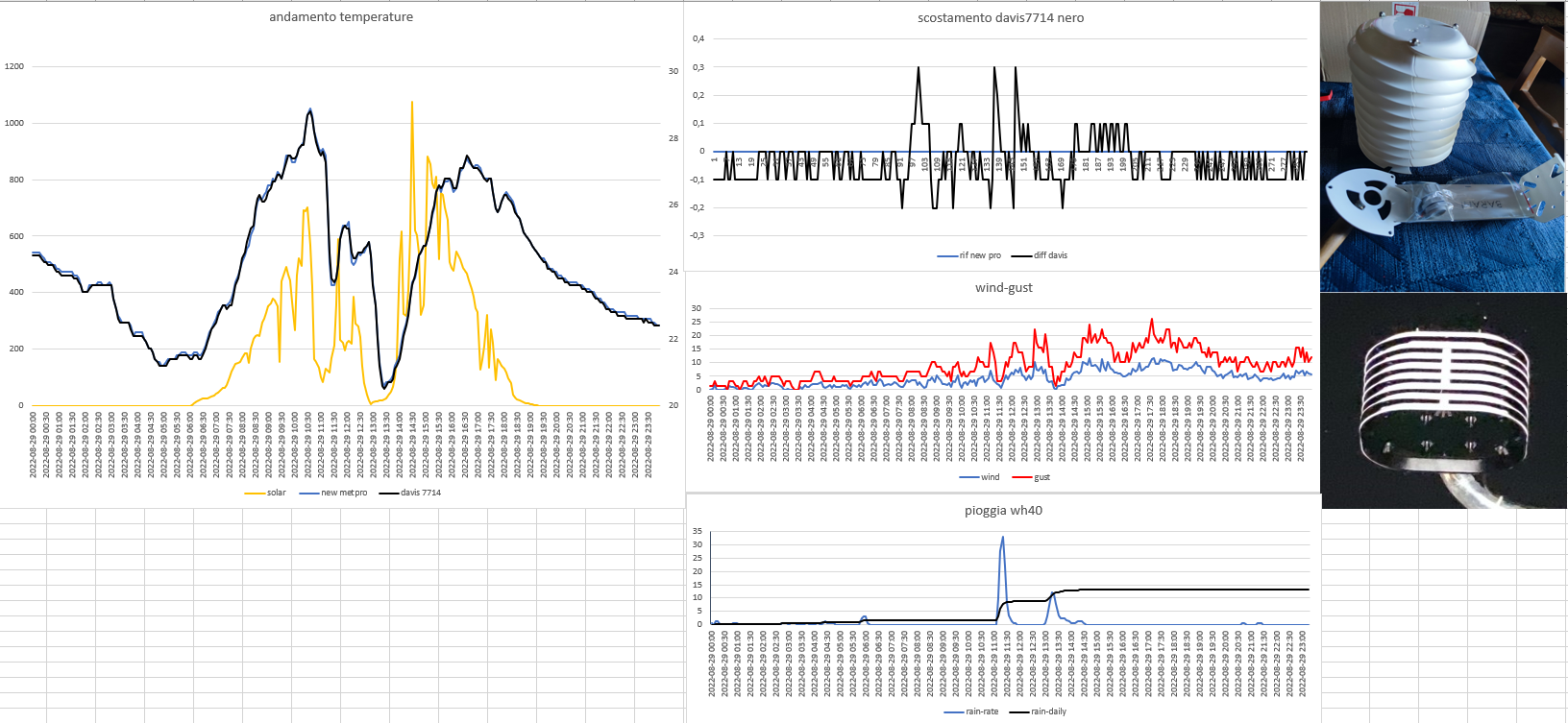This screenshot has width=1568, height=723.
Task: Click the right temperature axis showing 30
Action: pos(674,71)
